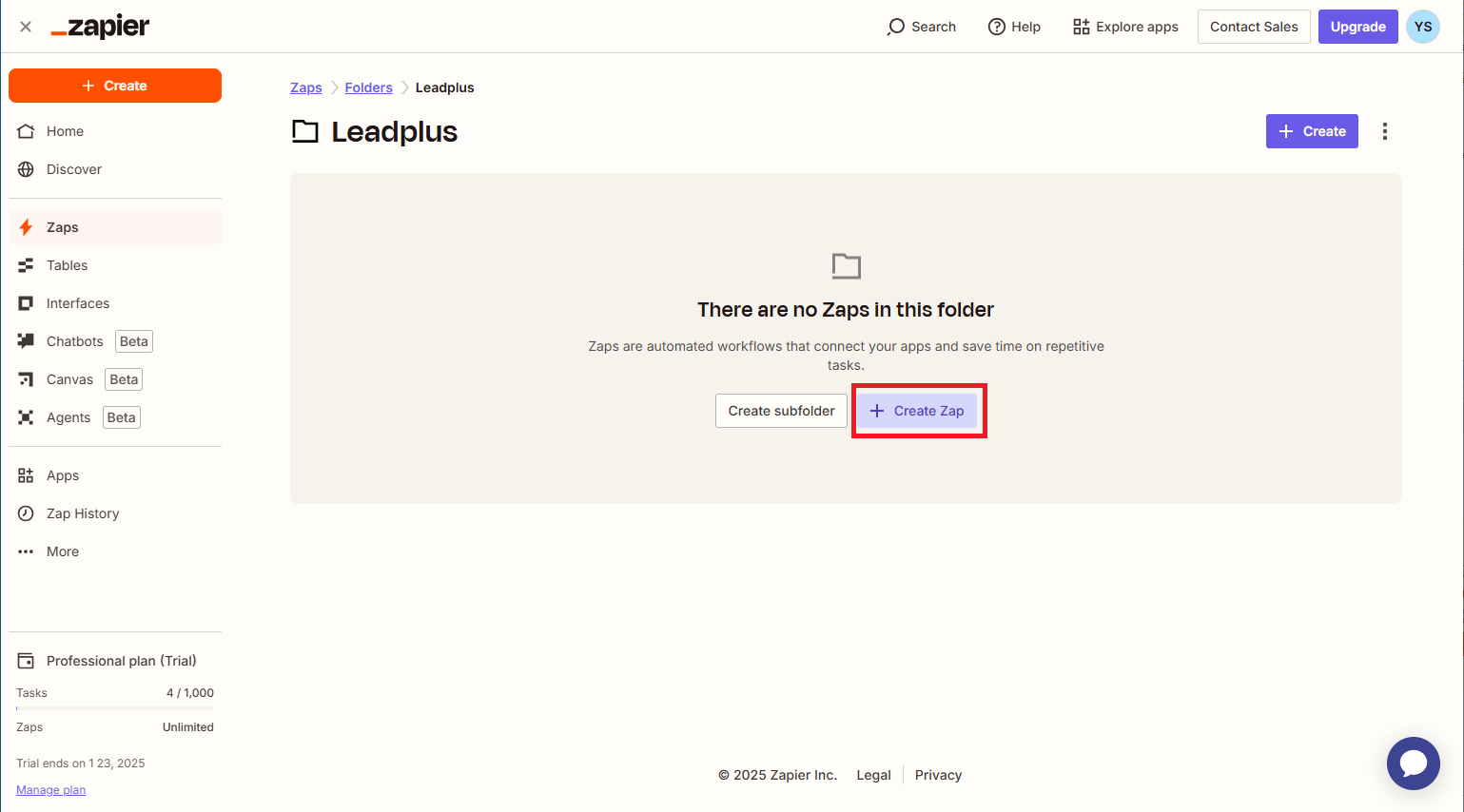Click the Privacy footer link
The image size is (1464, 812).
coord(938,775)
